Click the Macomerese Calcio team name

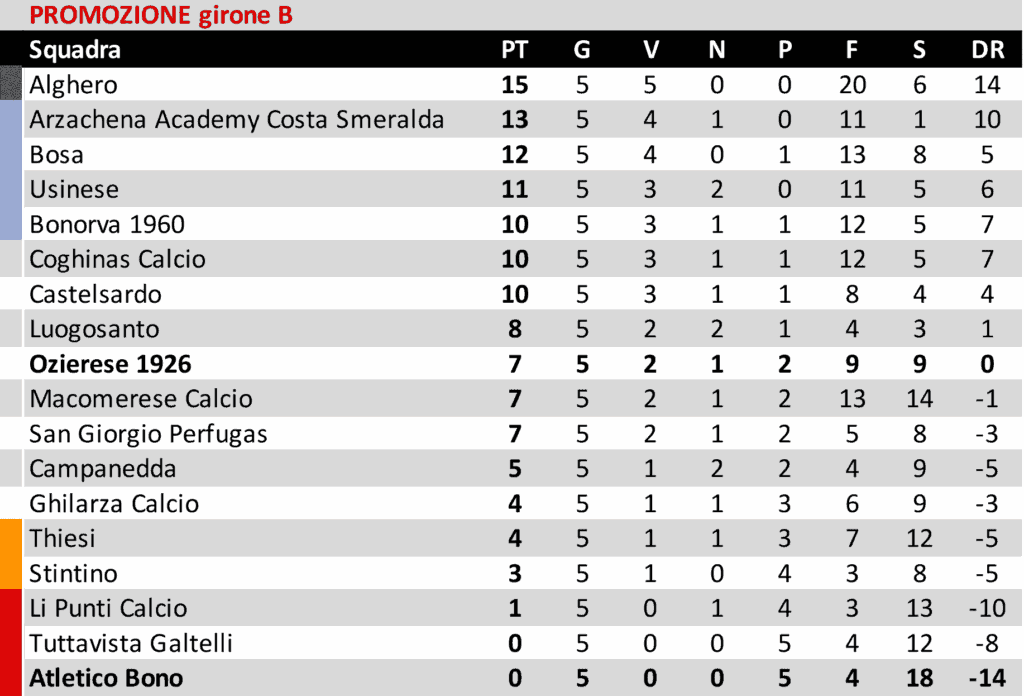tap(141, 399)
